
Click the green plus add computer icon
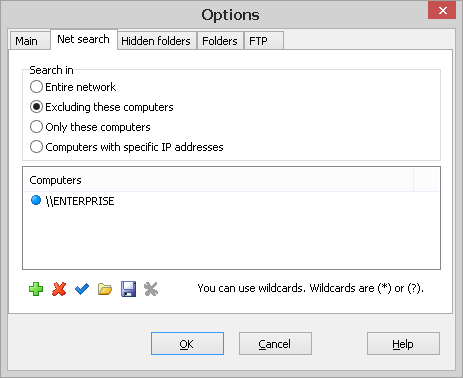pos(36,289)
